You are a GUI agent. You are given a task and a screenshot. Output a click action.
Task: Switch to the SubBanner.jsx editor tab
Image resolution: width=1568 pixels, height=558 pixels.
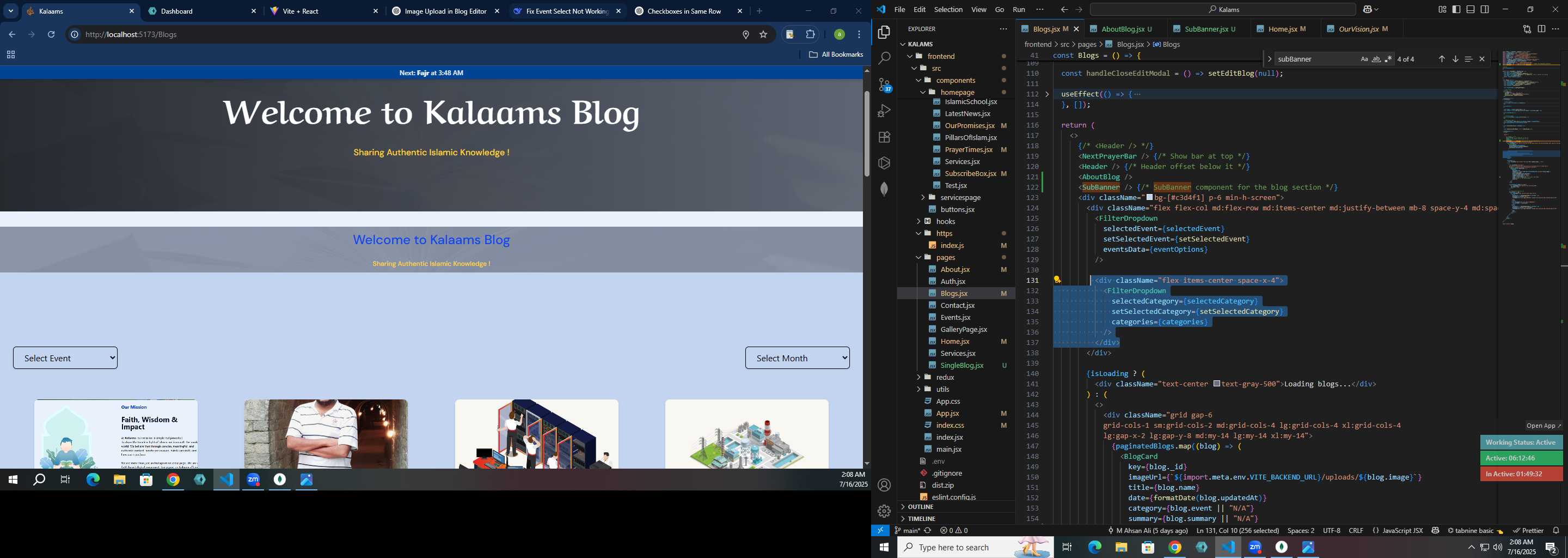pyautogui.click(x=1209, y=29)
